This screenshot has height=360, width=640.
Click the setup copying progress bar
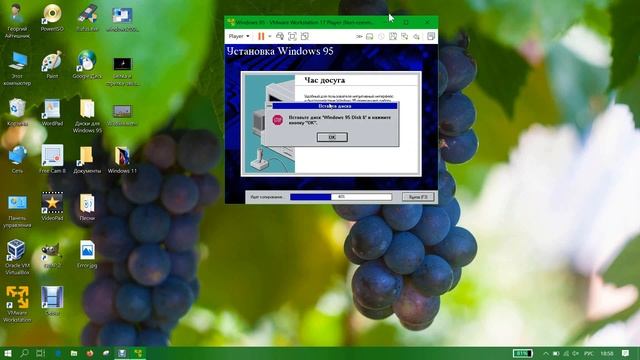[x=341, y=197]
